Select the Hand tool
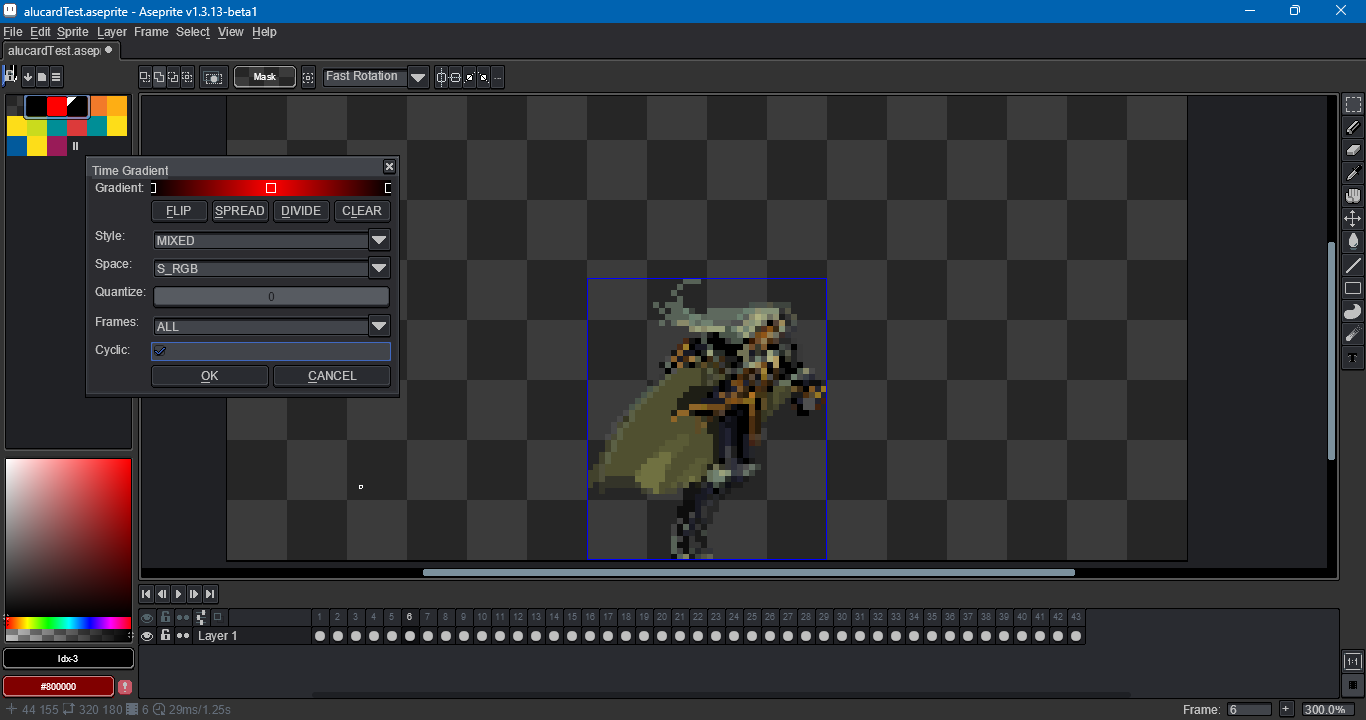The height and width of the screenshot is (720, 1366). tap(1353, 196)
